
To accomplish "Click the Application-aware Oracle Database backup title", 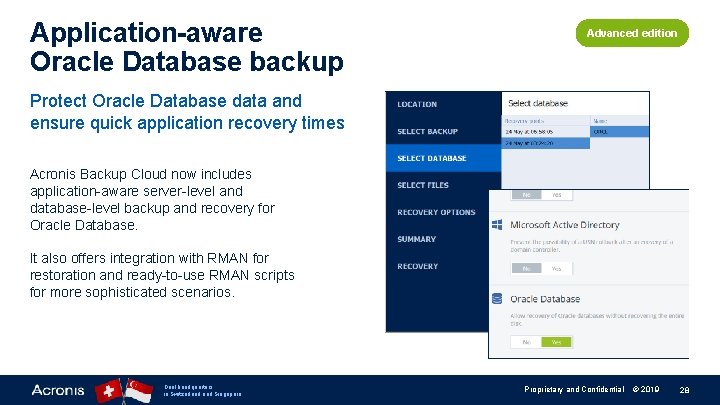I will (x=186, y=47).
